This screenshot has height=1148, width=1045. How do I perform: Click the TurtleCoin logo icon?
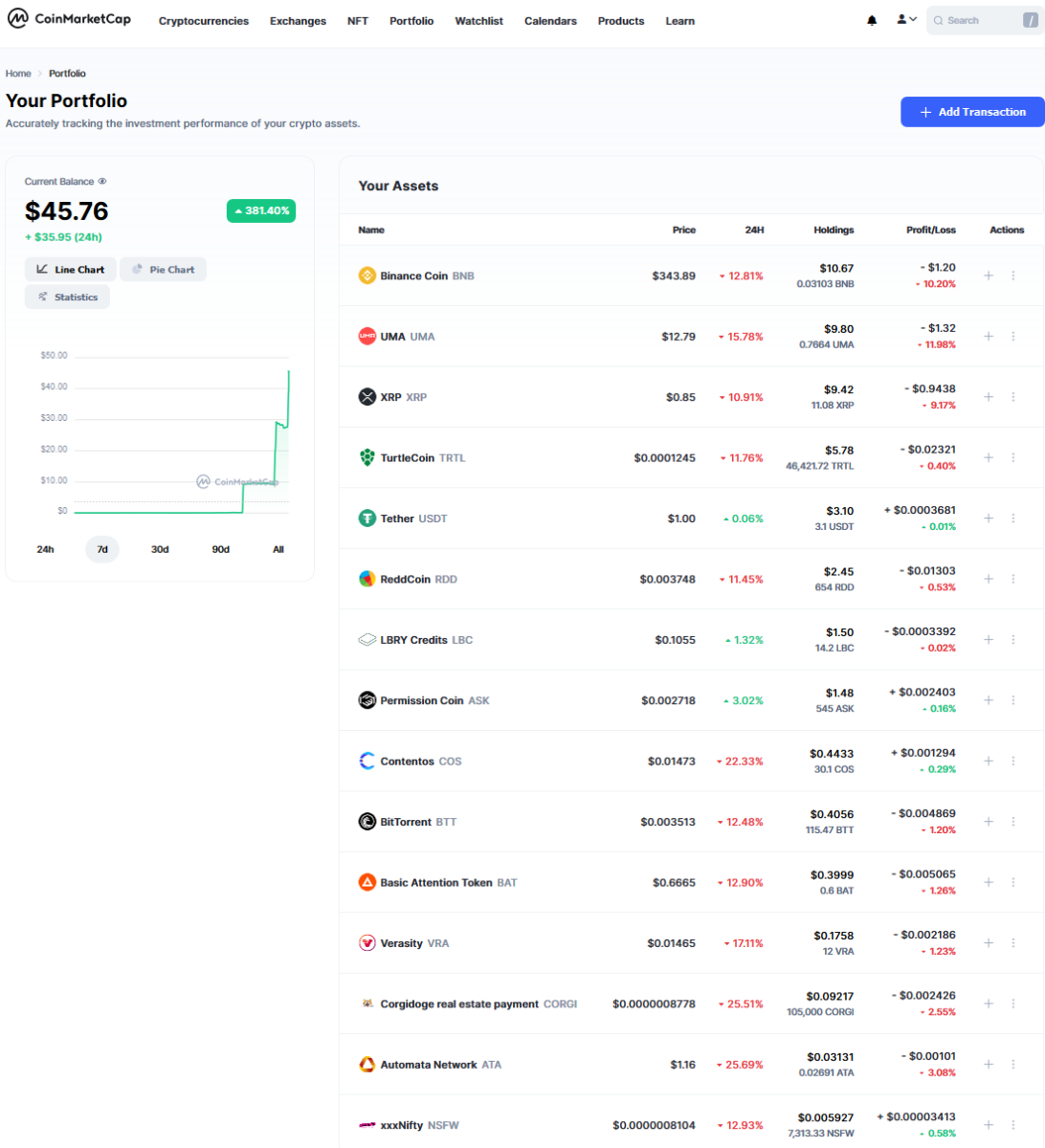tap(367, 457)
